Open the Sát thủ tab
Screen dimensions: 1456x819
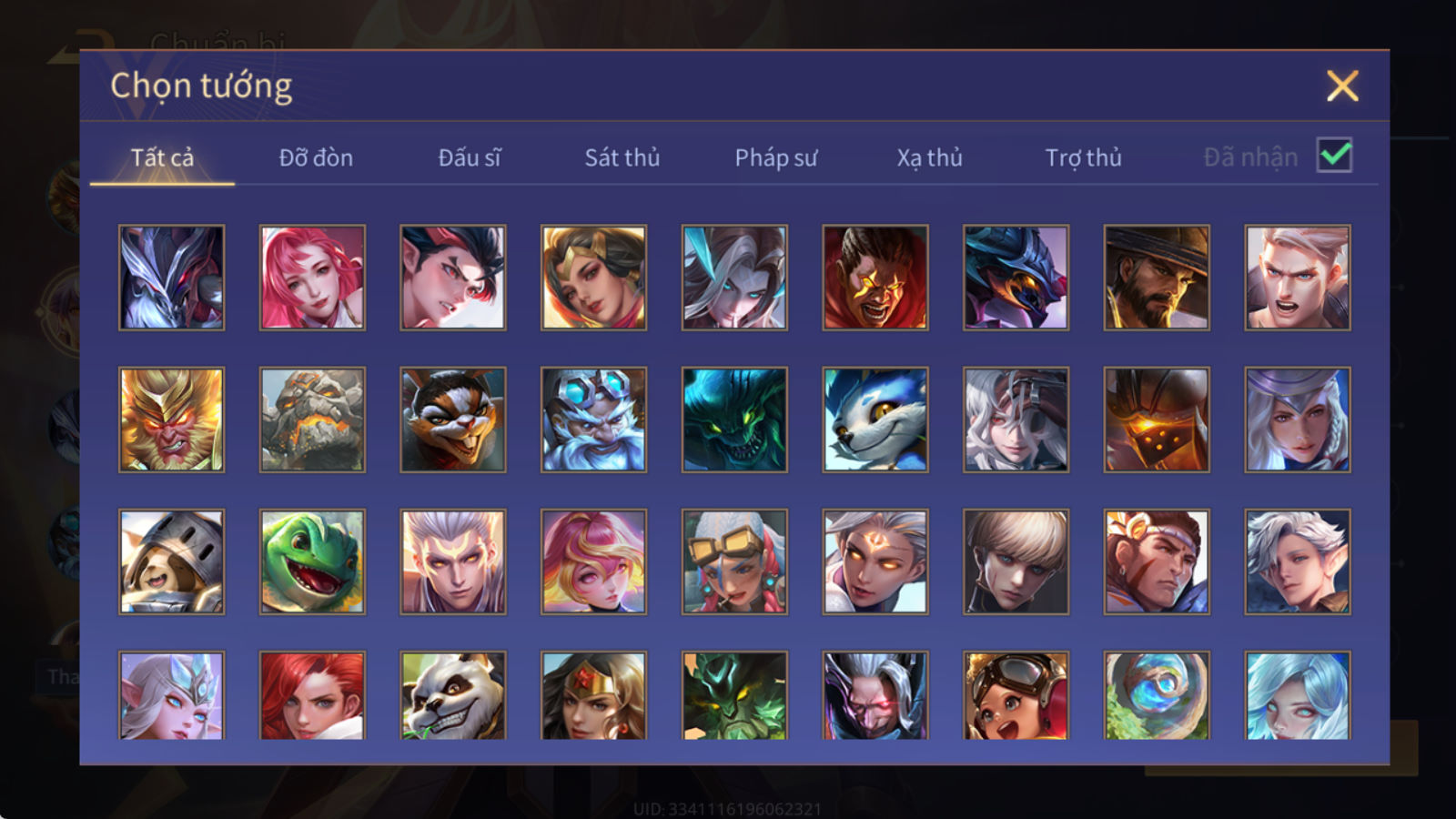(622, 157)
